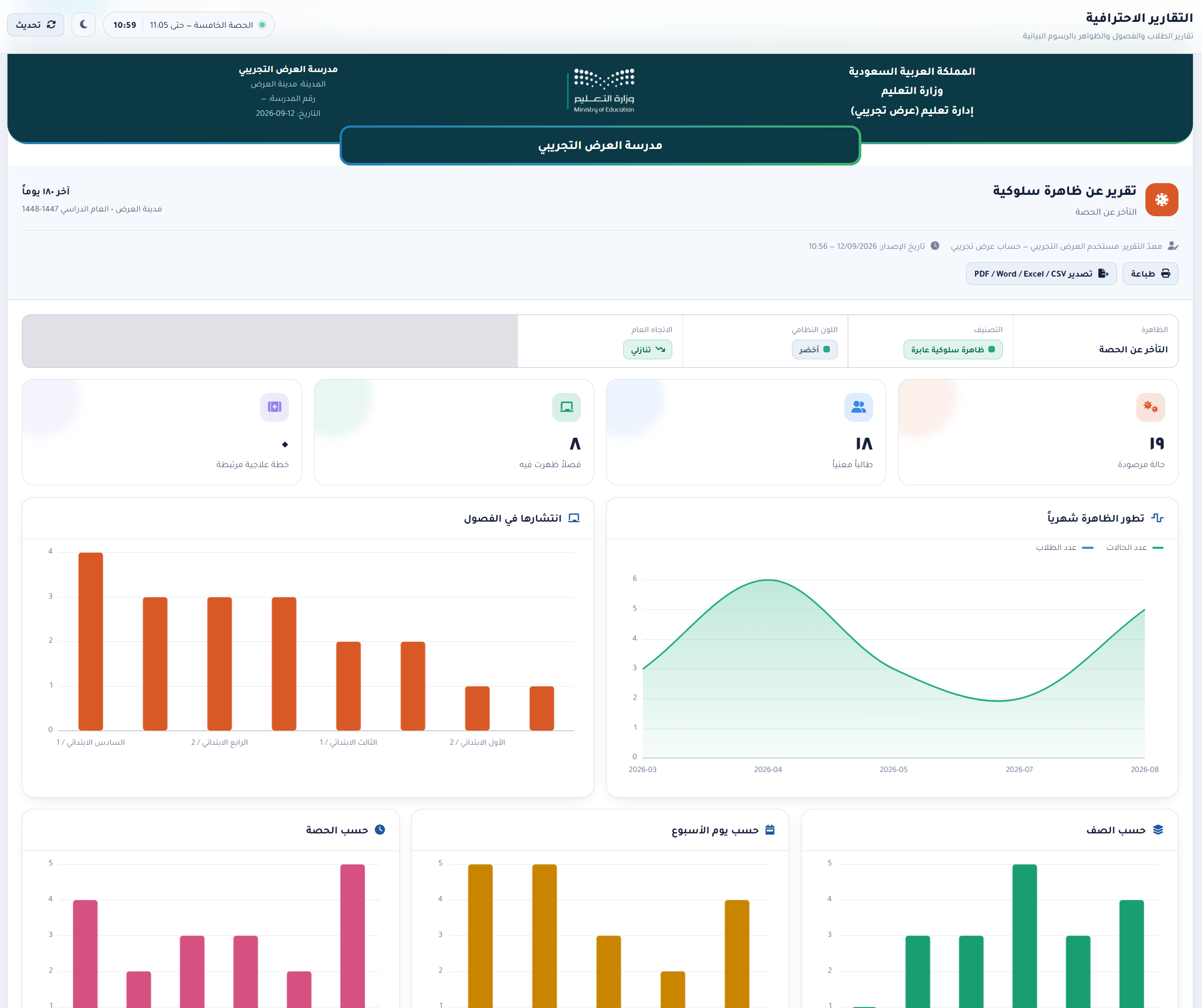
Task: Click the tallest bar in انتشارها في الفصول chart
Action: 90,641
